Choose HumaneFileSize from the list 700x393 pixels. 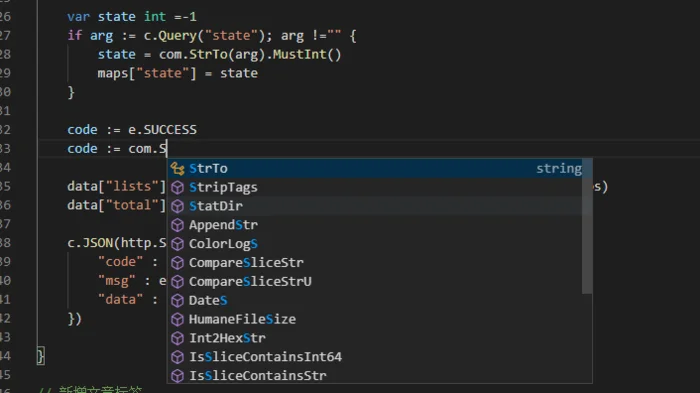375,319
